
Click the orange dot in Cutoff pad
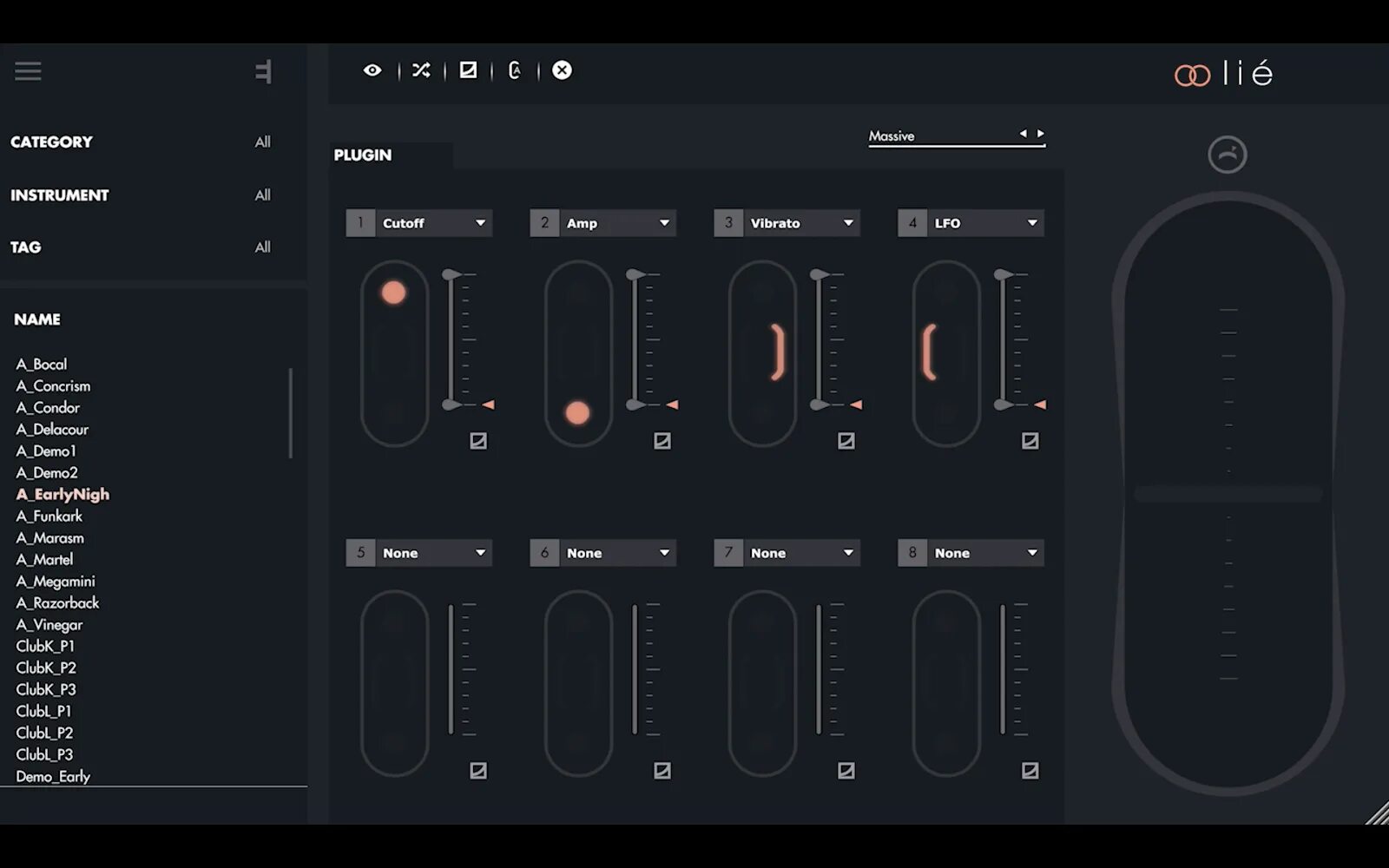[393, 293]
